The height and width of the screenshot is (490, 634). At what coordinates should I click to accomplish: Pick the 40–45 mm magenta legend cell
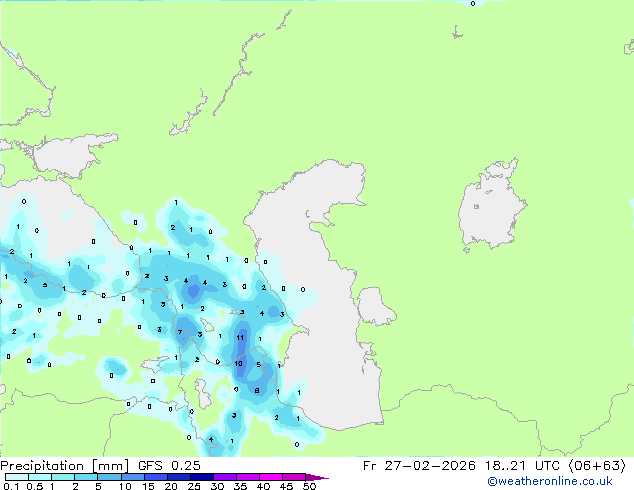(x=271, y=477)
